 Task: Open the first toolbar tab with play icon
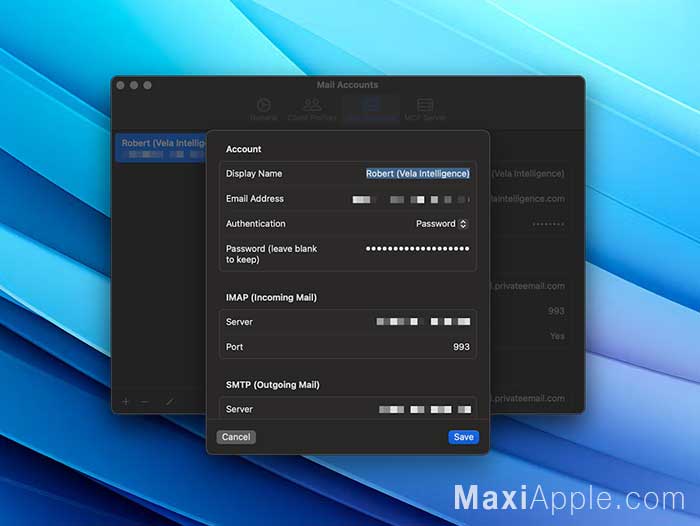(x=263, y=109)
